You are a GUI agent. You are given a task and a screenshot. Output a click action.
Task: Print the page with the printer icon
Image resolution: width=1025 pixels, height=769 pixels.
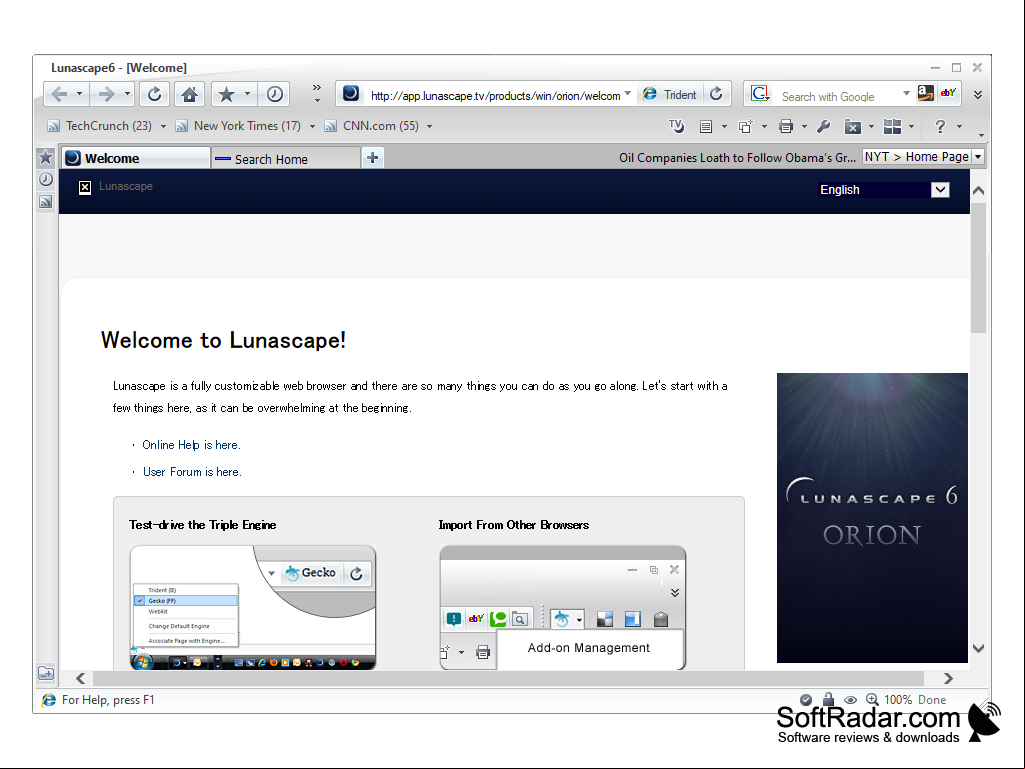(x=786, y=126)
